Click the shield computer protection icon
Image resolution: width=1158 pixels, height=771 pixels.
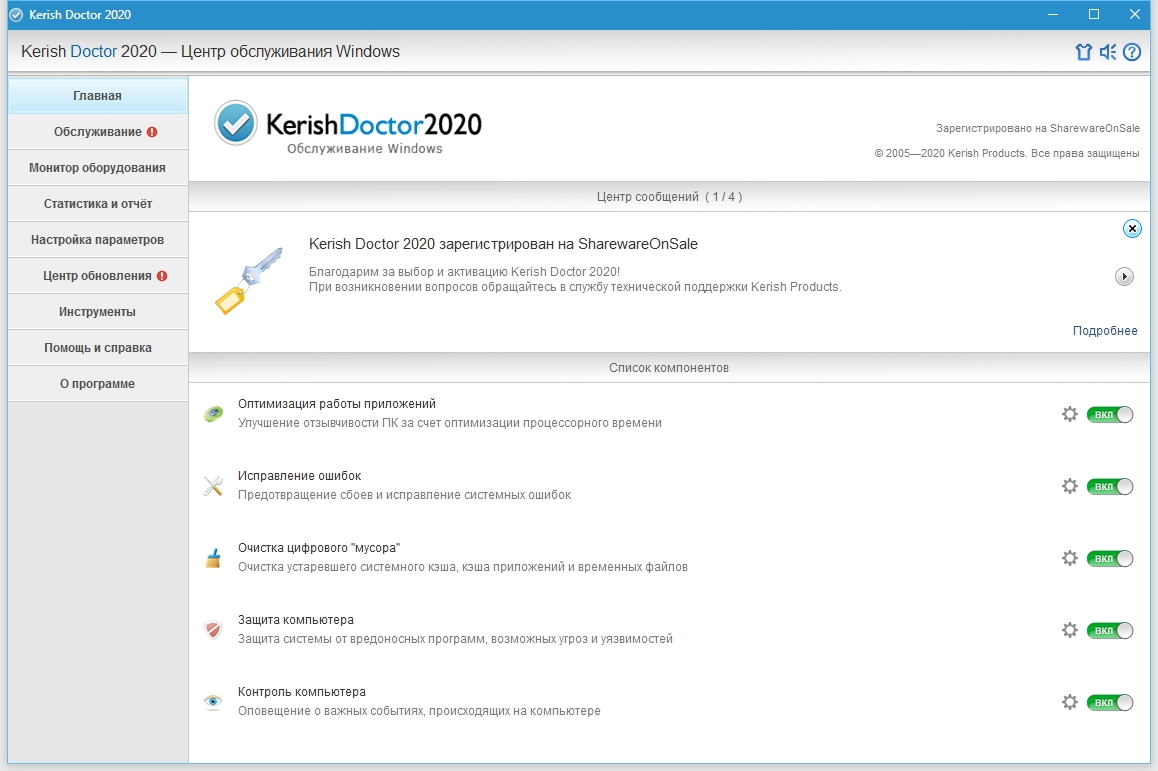[x=213, y=630]
